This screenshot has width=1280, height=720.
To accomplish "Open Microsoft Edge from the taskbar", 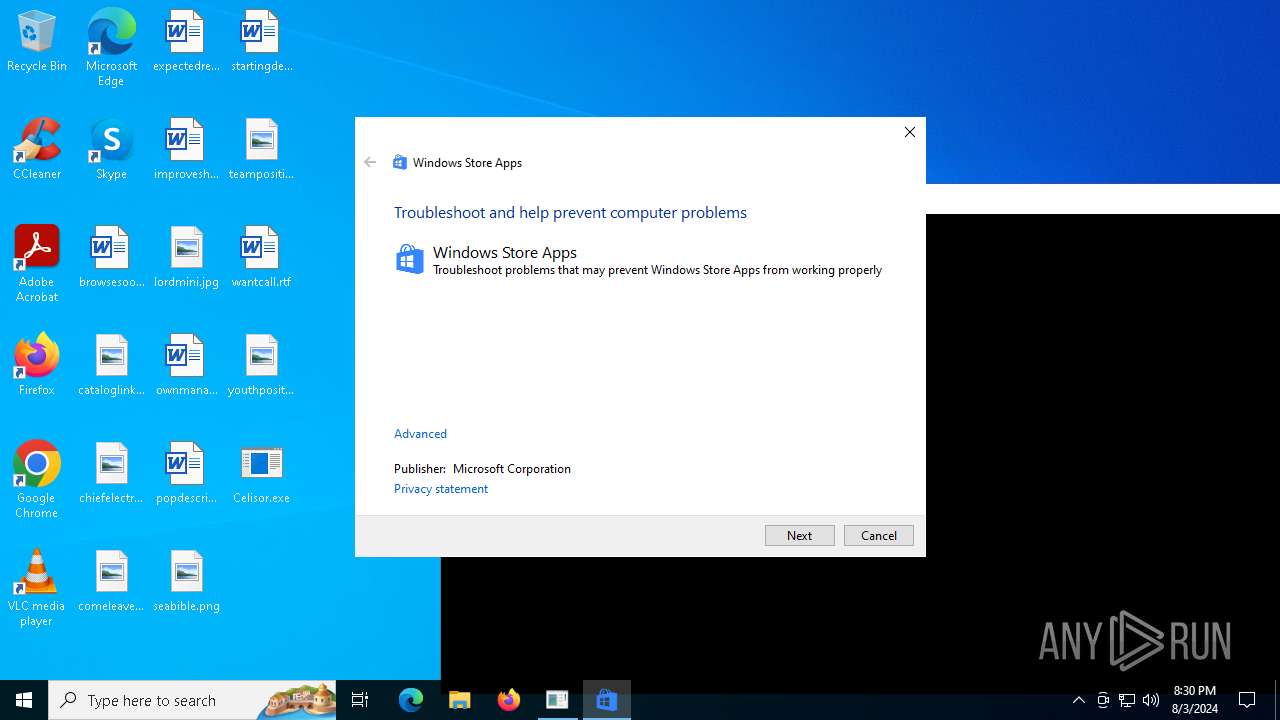I will (411, 700).
